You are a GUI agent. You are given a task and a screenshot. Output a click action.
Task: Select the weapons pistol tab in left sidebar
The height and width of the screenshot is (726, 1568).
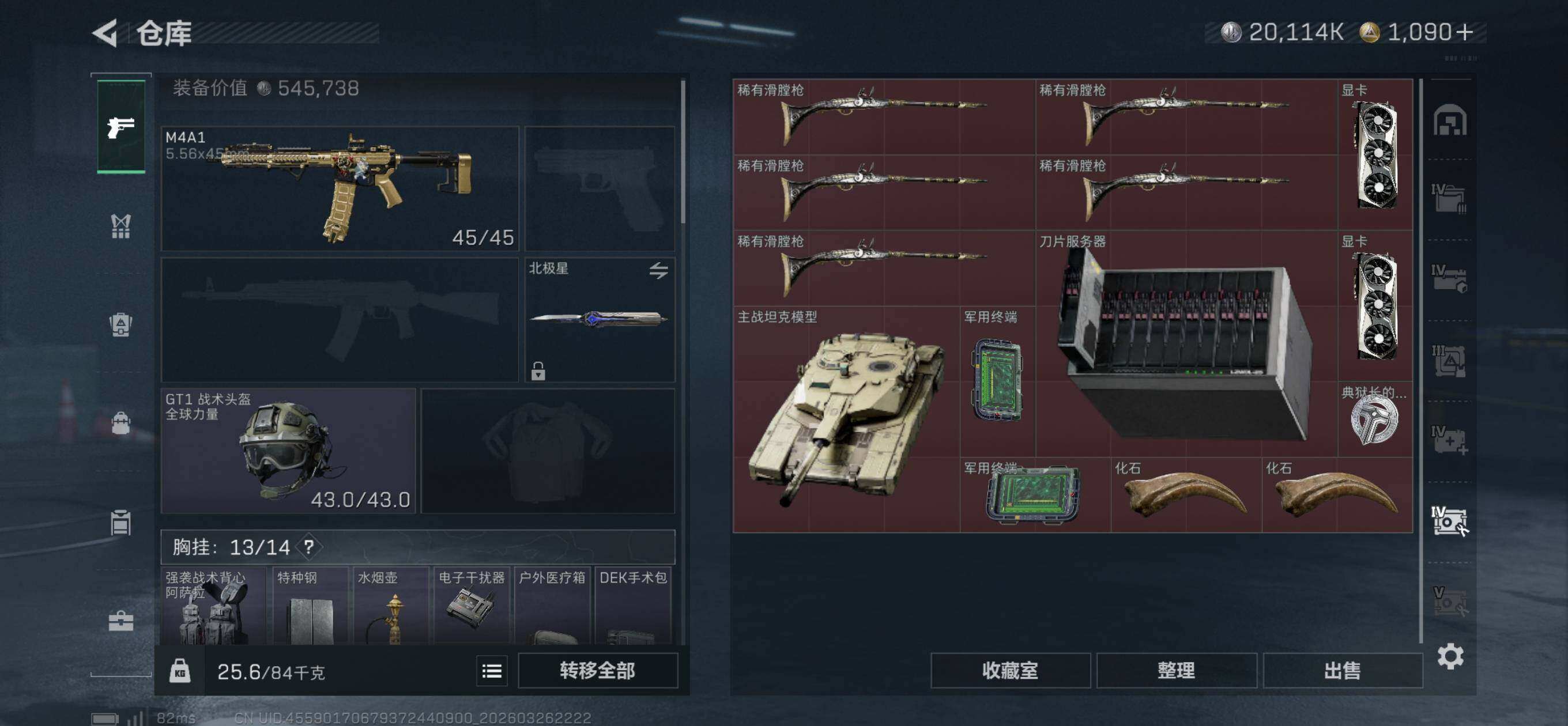[120, 127]
